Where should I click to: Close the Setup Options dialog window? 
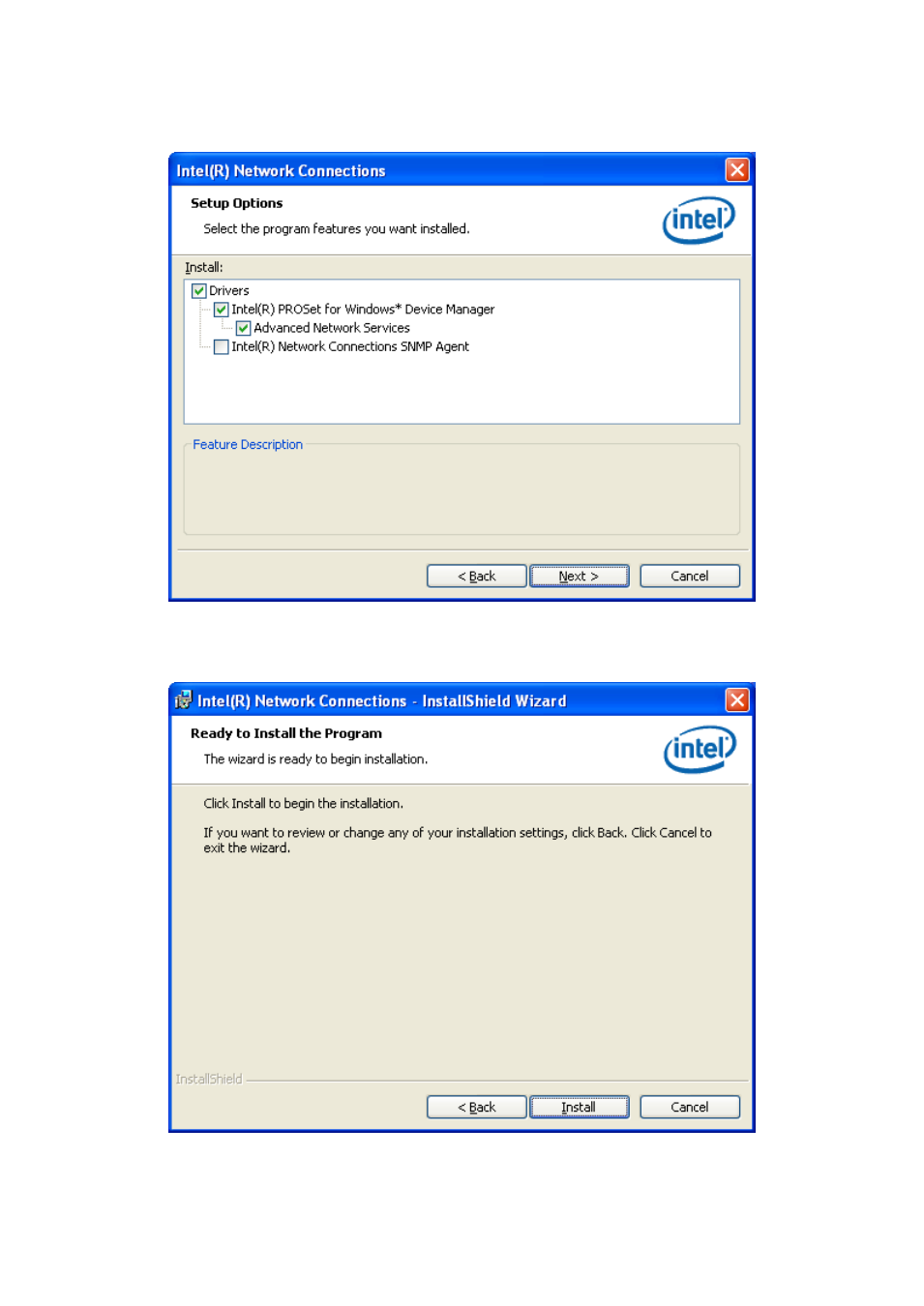737,170
